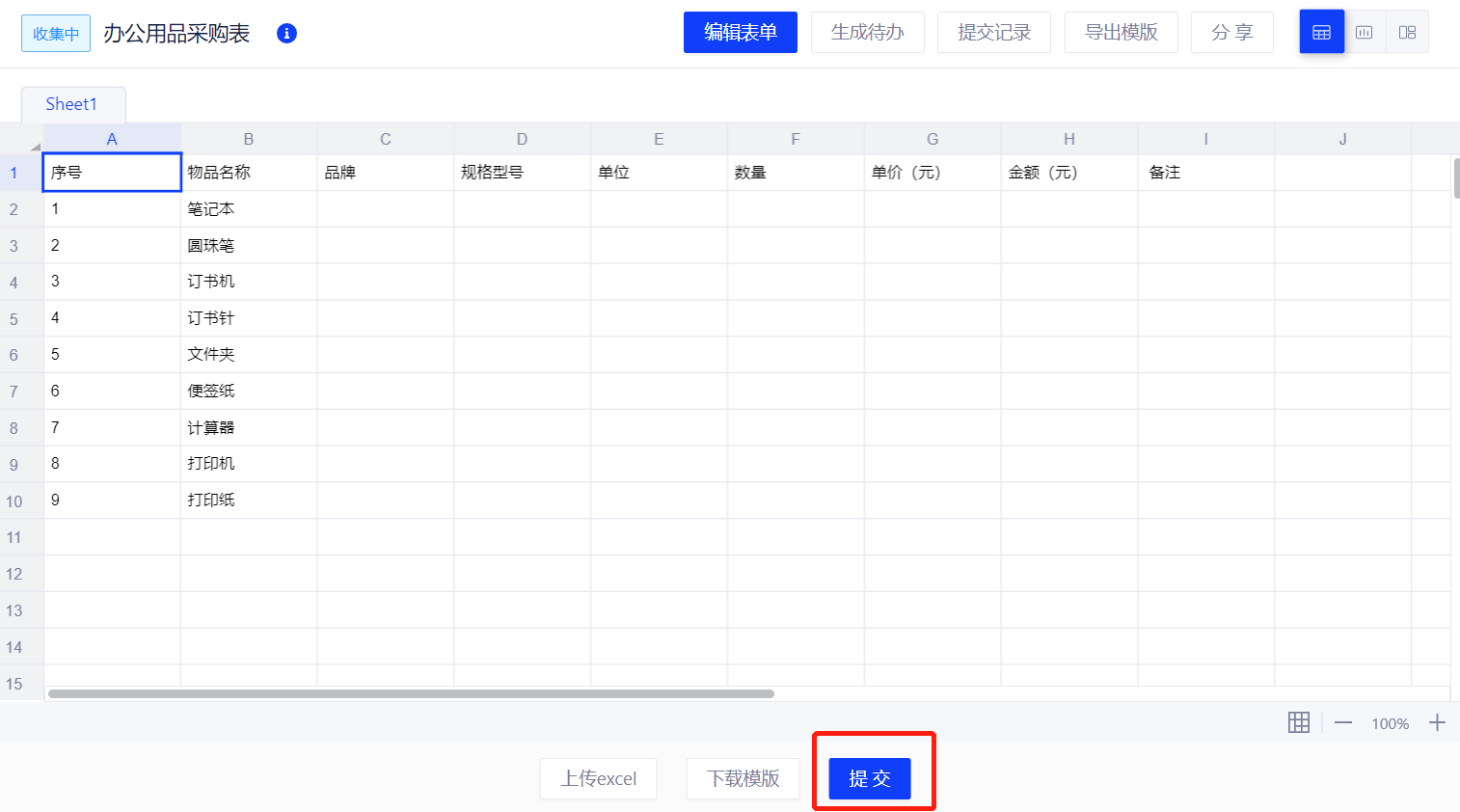Open the Sheet1 tab
Screen dimensions: 1460x812
pyautogui.click(x=72, y=104)
